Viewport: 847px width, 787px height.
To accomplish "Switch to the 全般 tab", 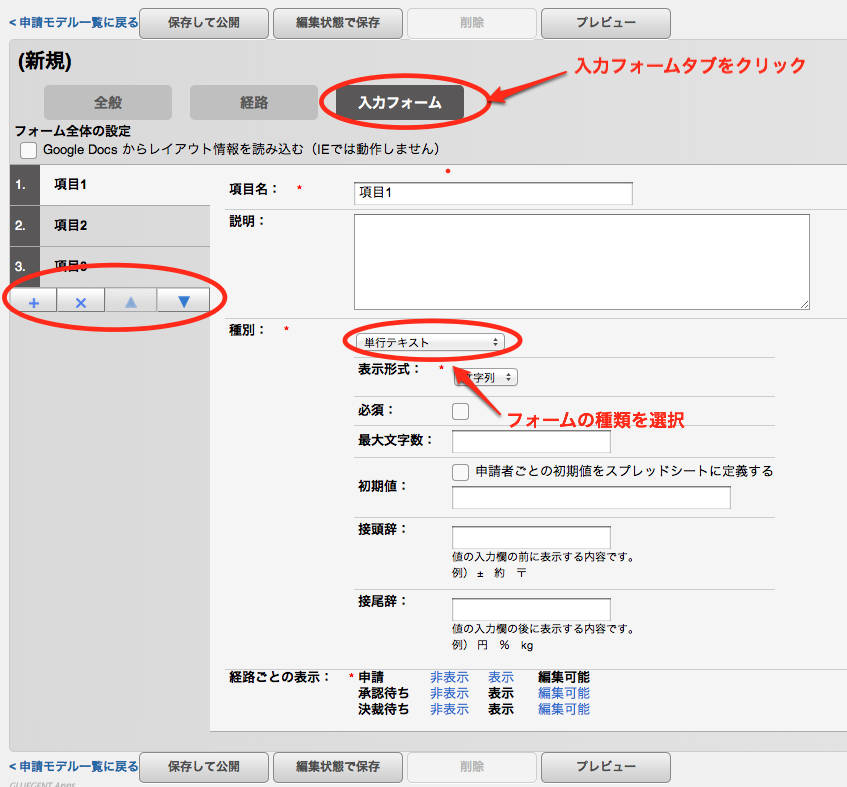I will (x=106, y=102).
